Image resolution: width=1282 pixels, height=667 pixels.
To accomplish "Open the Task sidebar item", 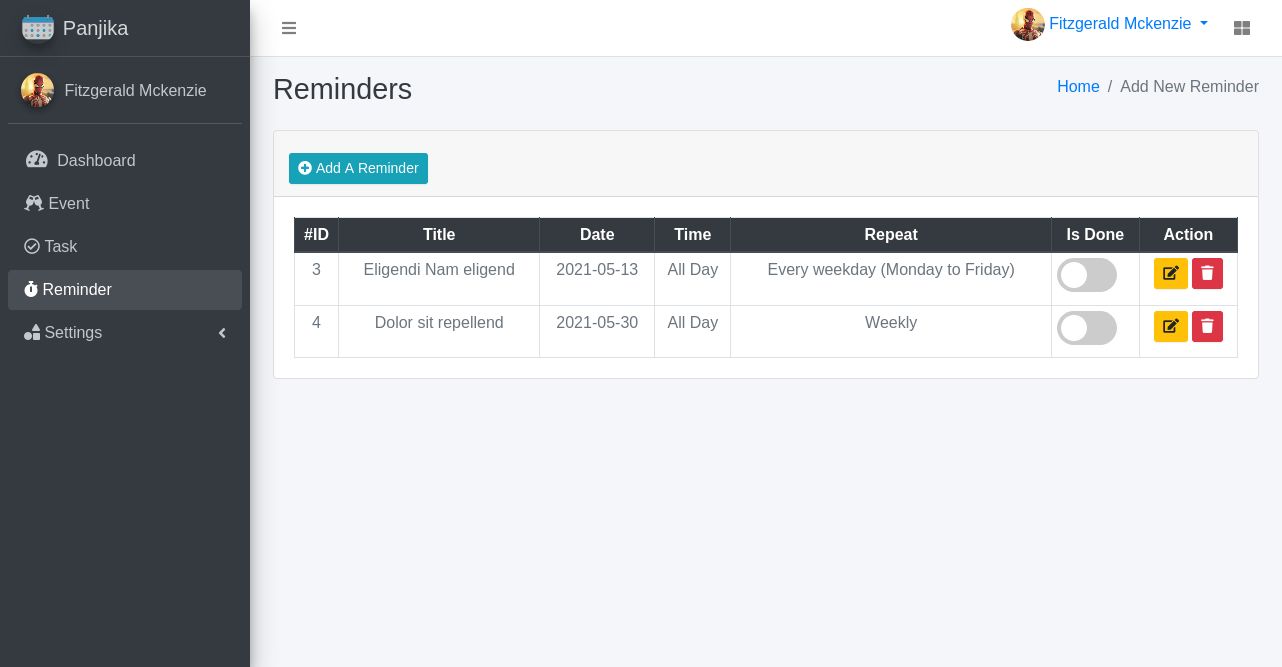I will coord(60,246).
